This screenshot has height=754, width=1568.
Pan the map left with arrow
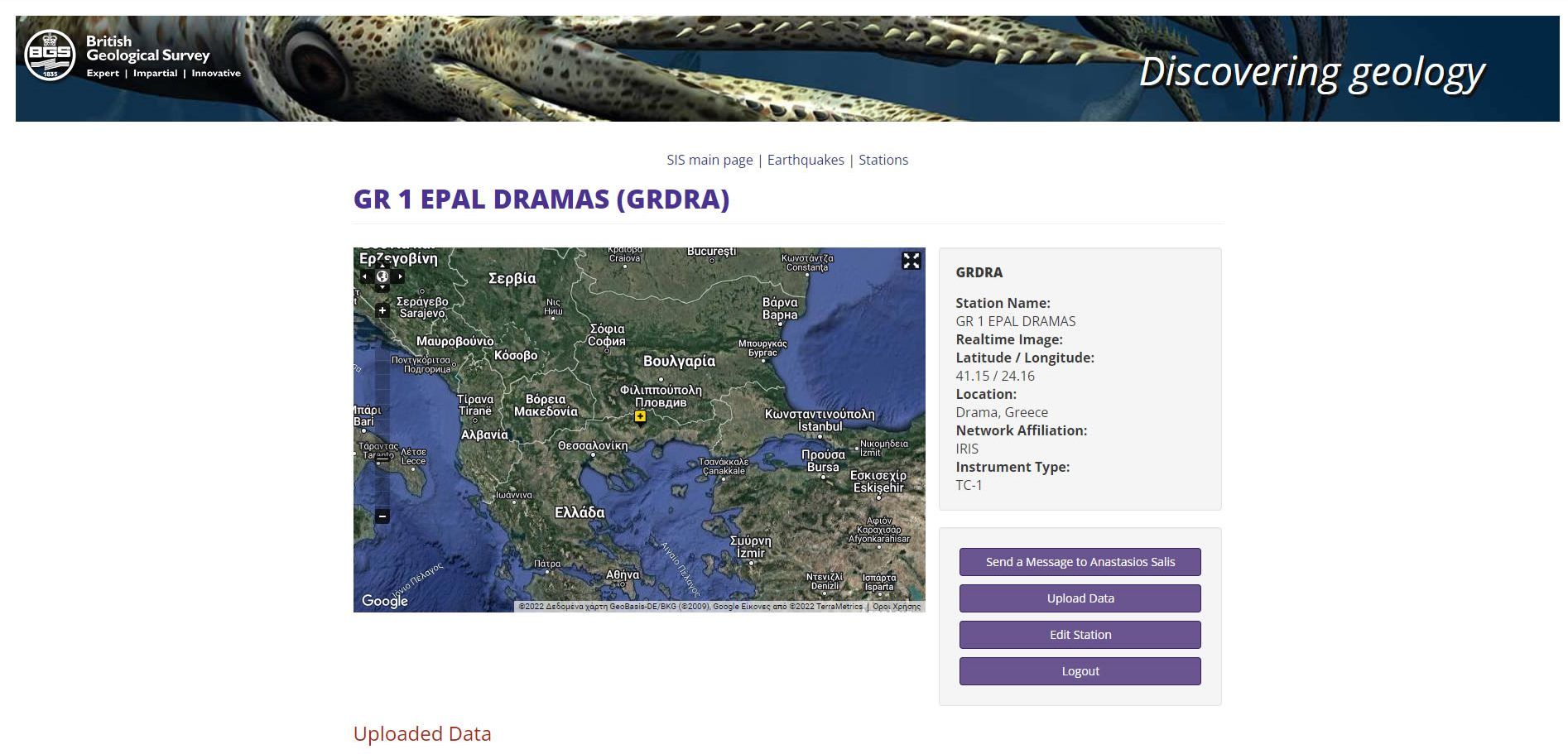tap(364, 276)
